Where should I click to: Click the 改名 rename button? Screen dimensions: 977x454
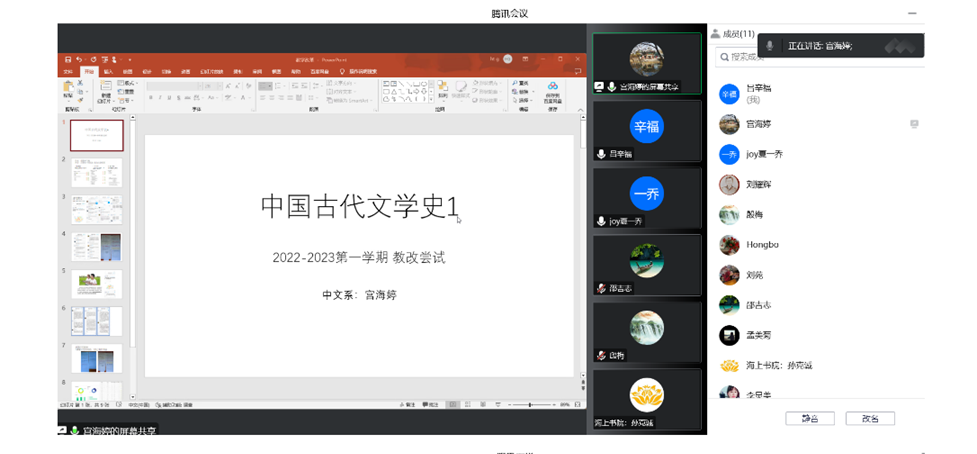click(869, 418)
